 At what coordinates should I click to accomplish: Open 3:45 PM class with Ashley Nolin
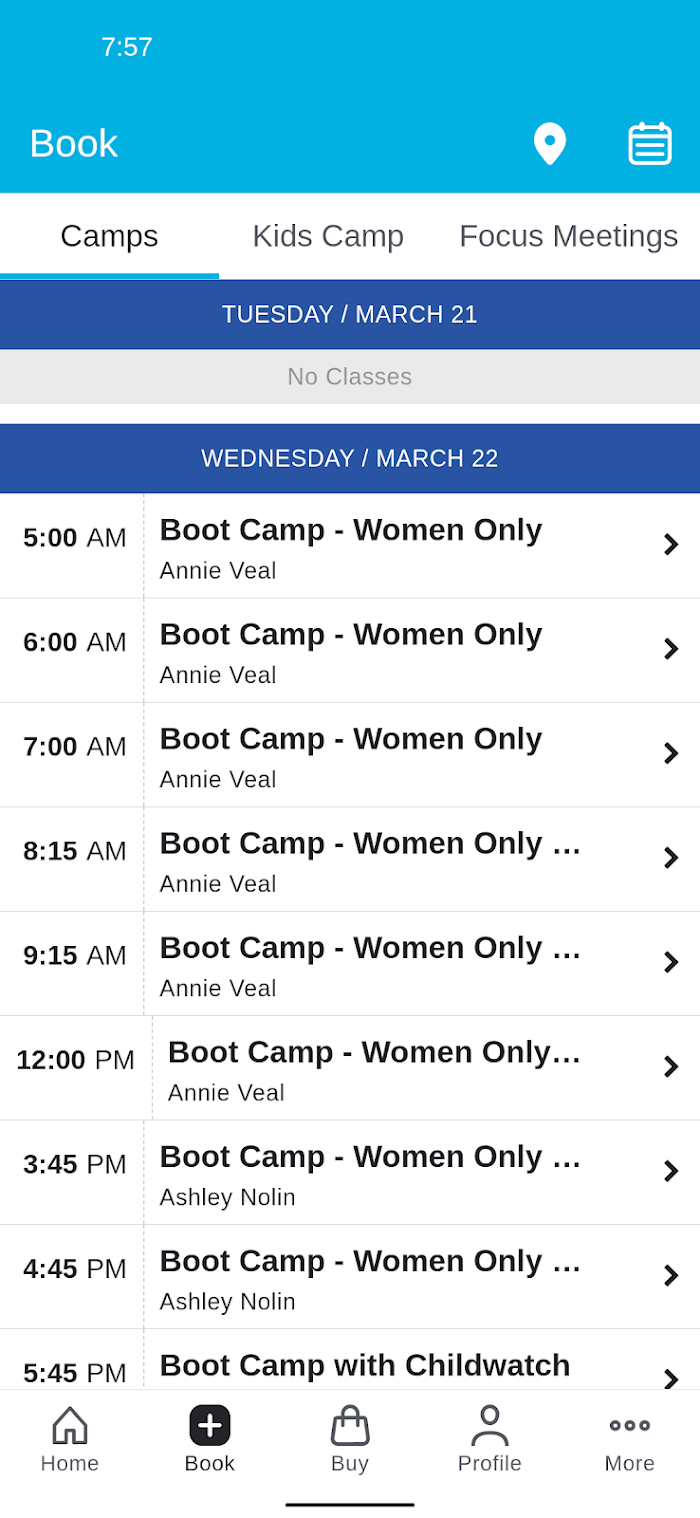pyautogui.click(x=350, y=1172)
